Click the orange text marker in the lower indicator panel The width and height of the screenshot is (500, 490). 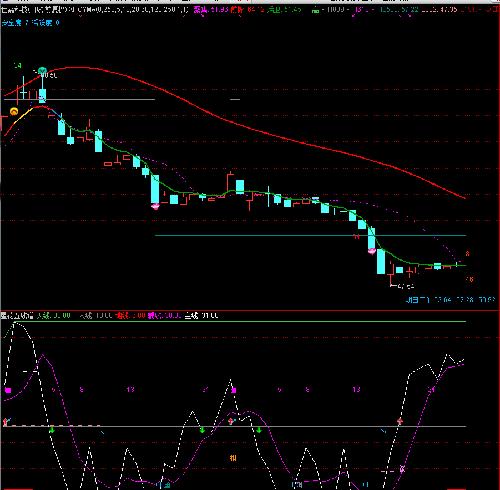[x=233, y=458]
